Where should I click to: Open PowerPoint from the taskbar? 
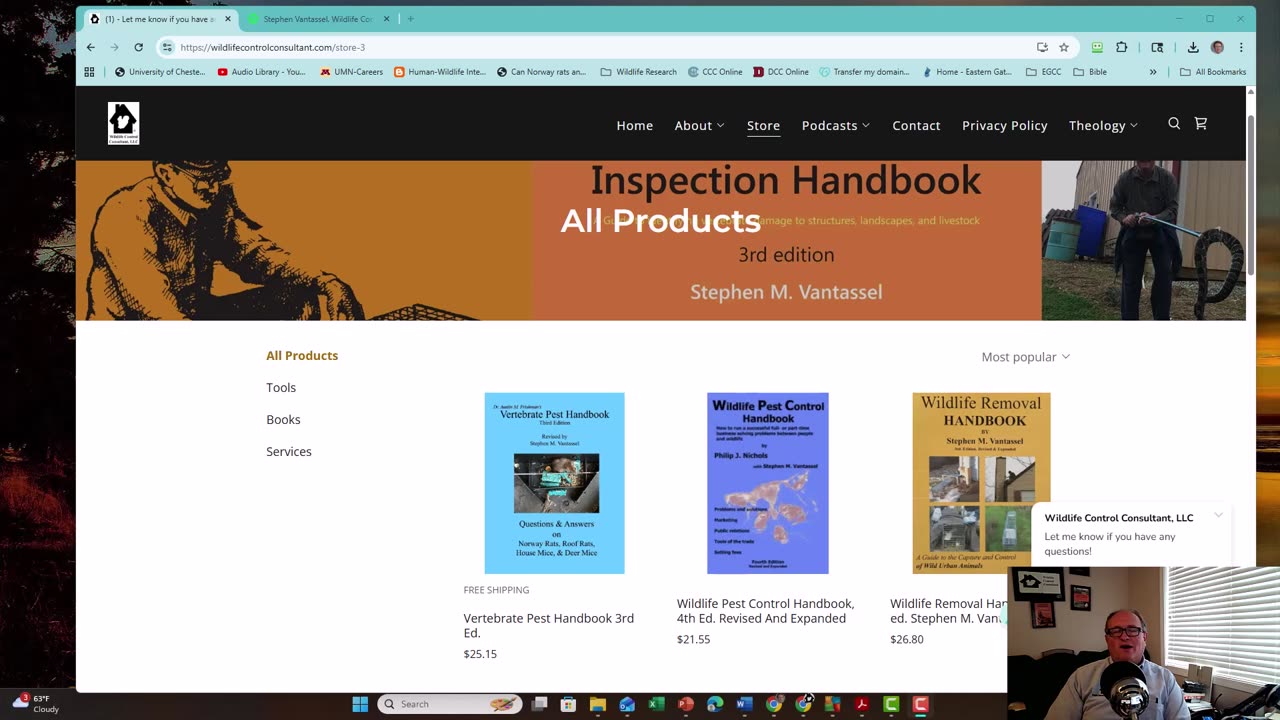(x=685, y=704)
